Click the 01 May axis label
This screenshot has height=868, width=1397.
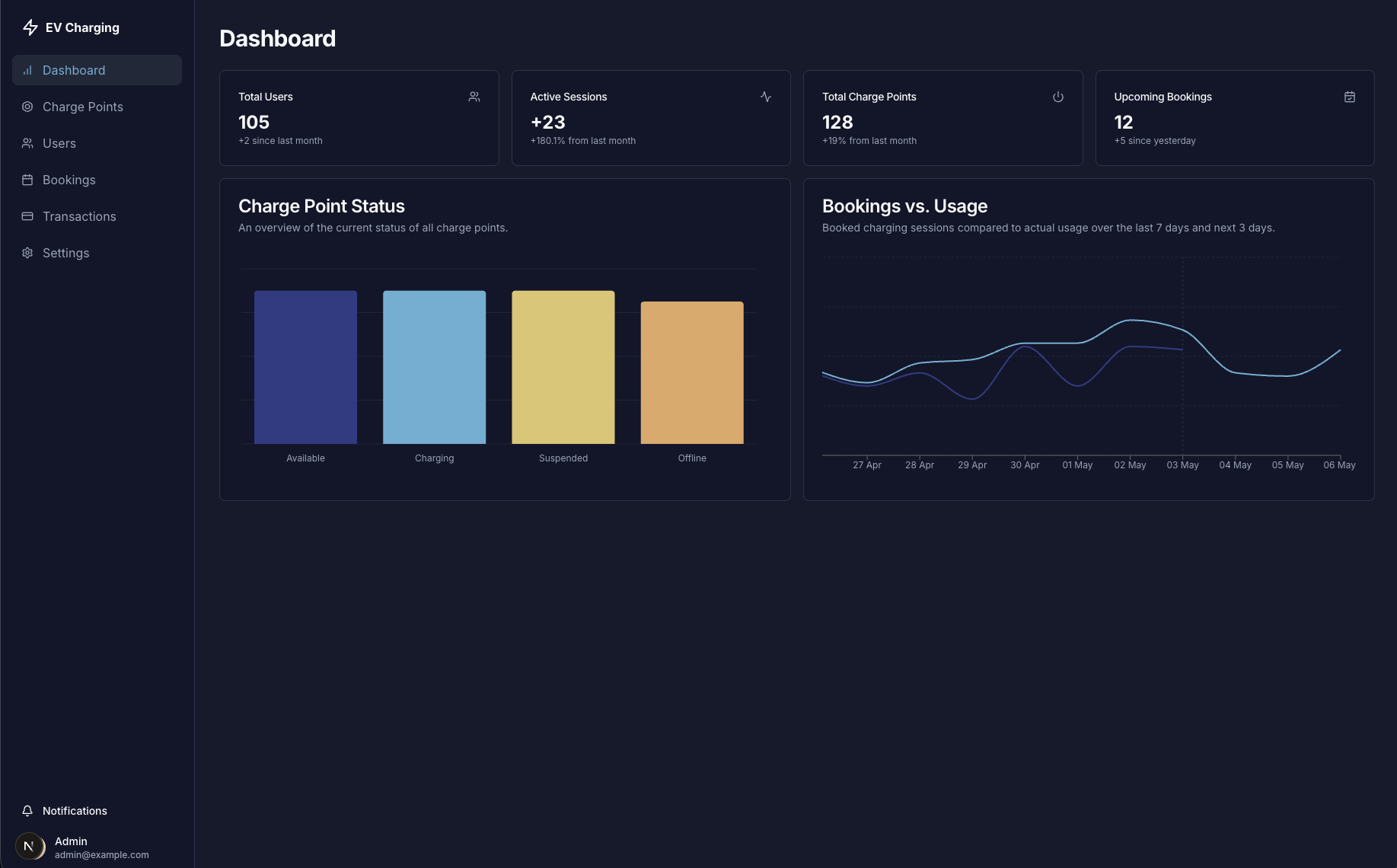coord(1077,465)
